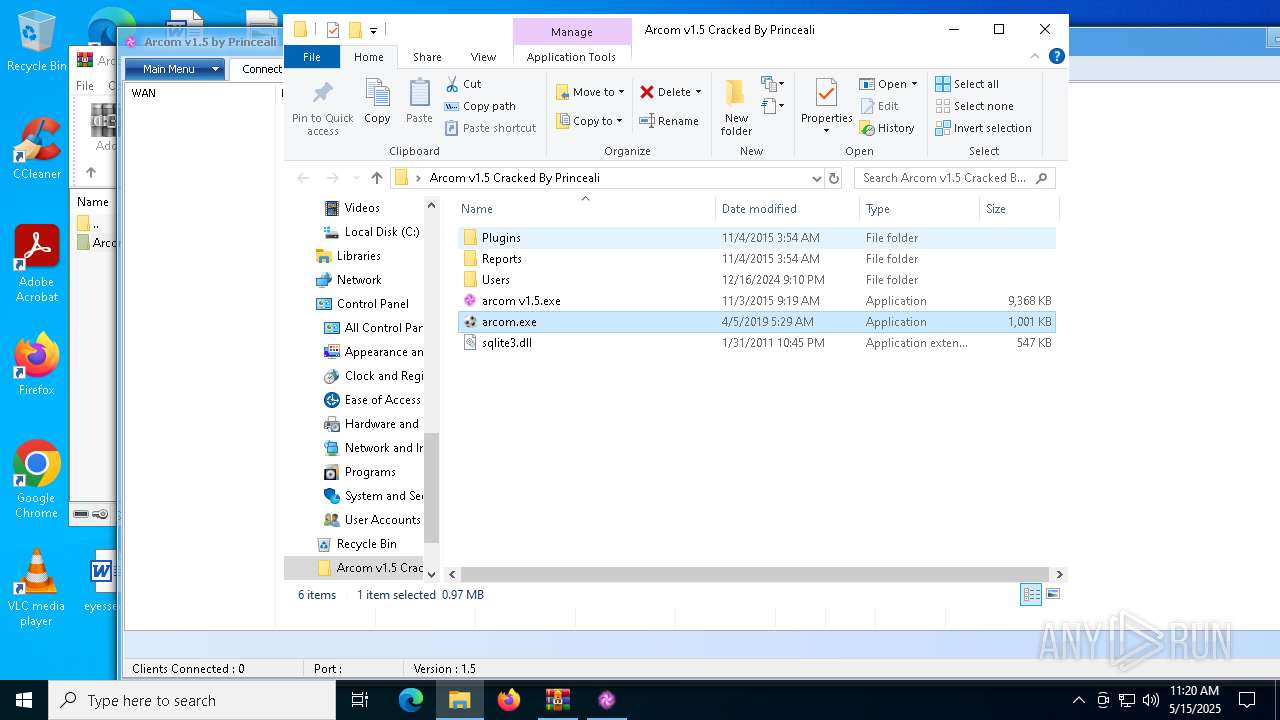
Task: Create a New folder
Action: click(736, 107)
